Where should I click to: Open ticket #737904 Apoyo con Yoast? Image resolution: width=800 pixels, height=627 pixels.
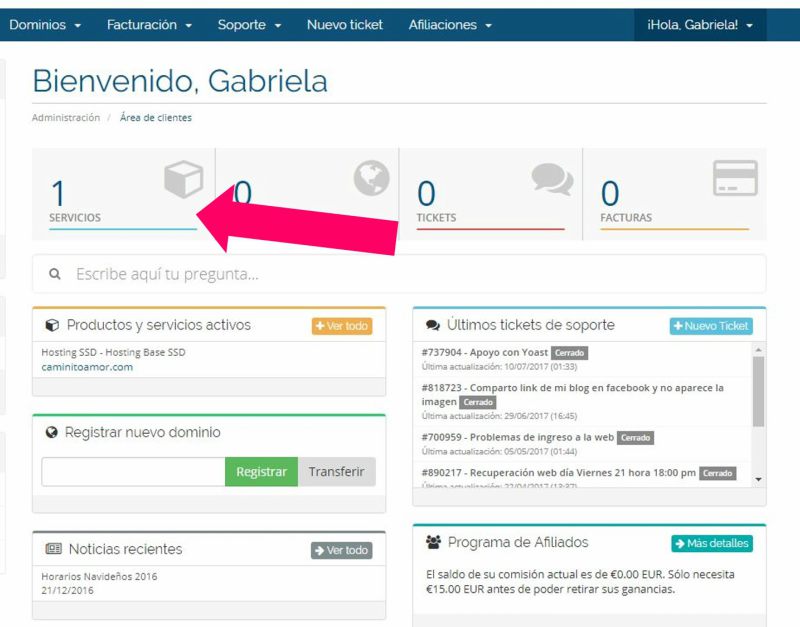[x=485, y=353]
